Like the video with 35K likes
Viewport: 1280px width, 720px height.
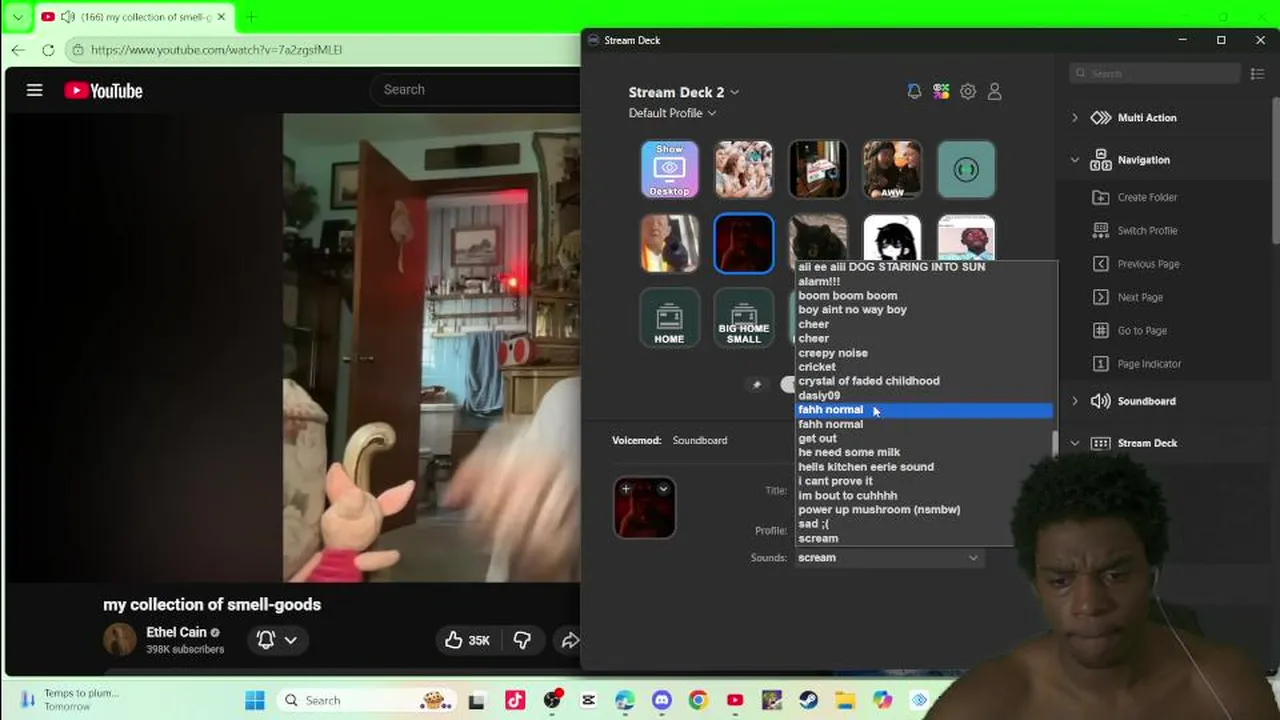click(467, 640)
